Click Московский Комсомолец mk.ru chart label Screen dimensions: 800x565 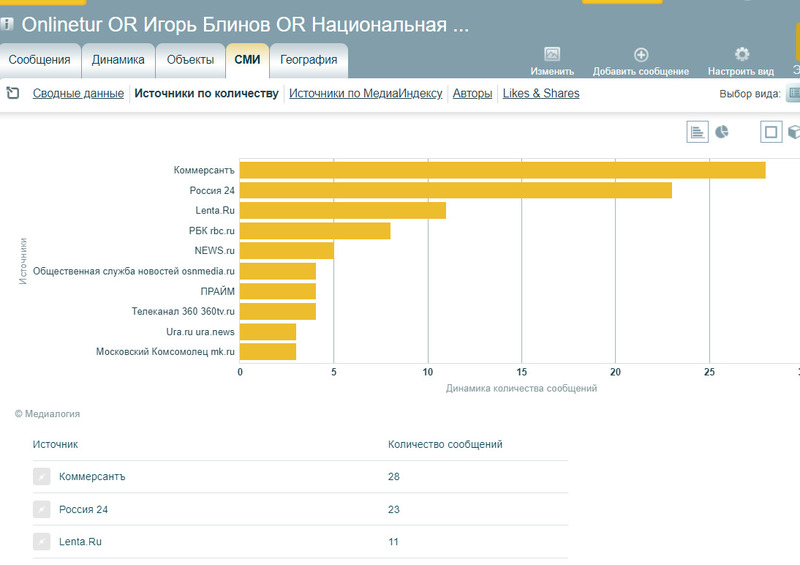[165, 352]
